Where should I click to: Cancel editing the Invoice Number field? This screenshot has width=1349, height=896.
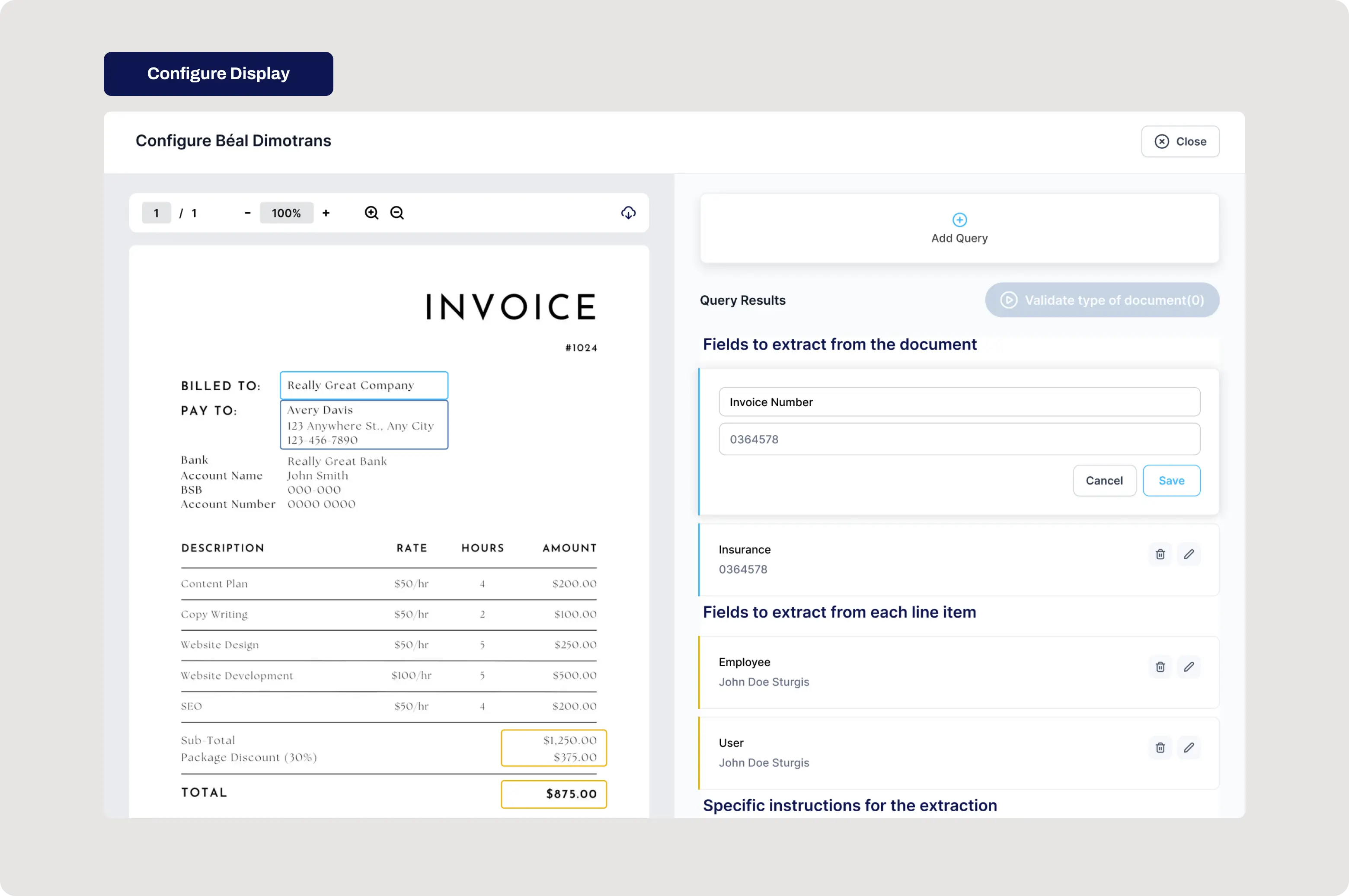(x=1104, y=481)
